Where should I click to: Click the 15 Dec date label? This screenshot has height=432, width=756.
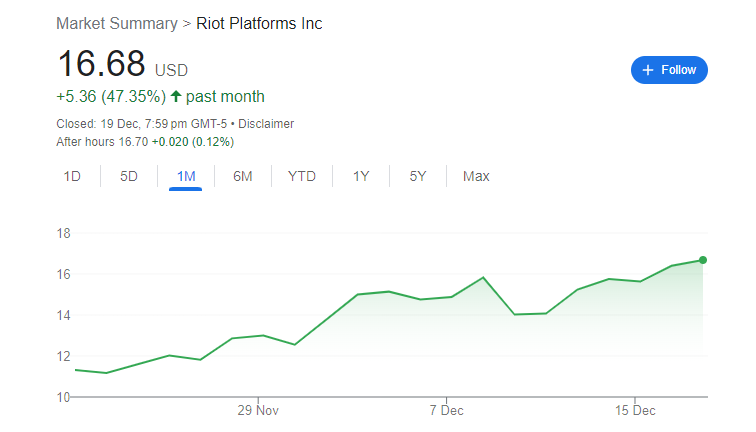[635, 410]
